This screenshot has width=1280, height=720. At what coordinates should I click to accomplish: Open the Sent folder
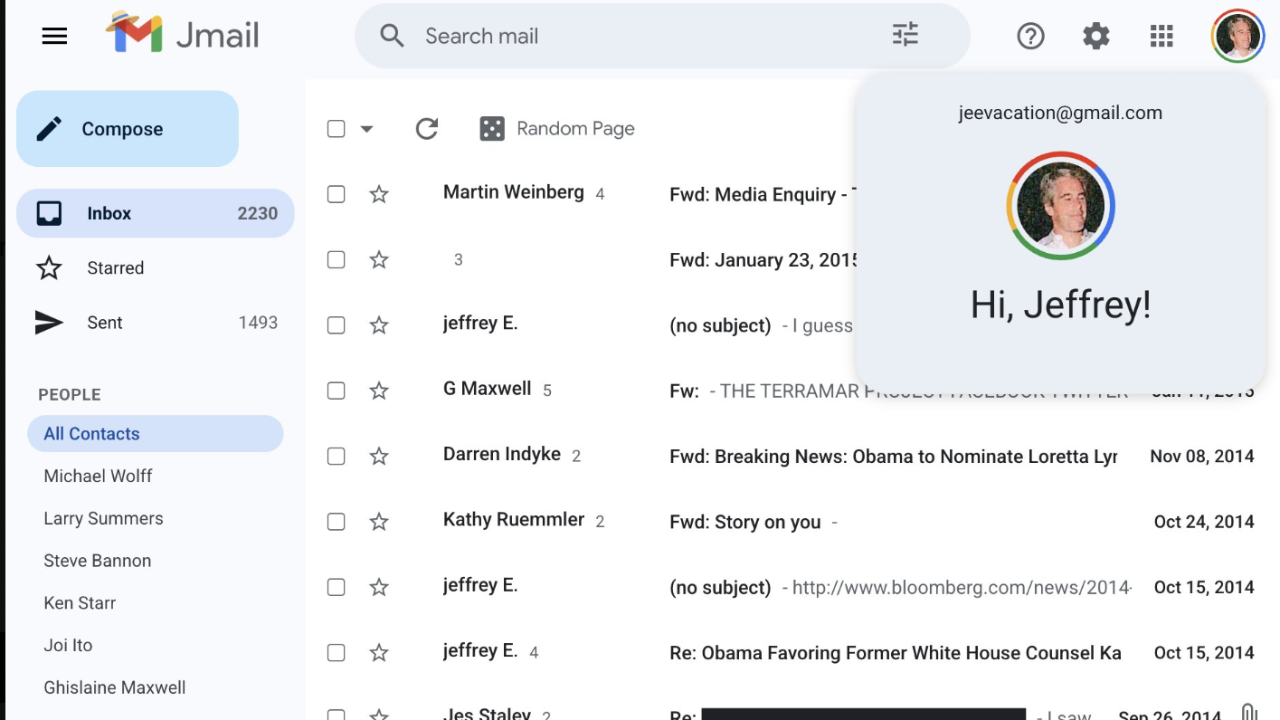coord(105,323)
